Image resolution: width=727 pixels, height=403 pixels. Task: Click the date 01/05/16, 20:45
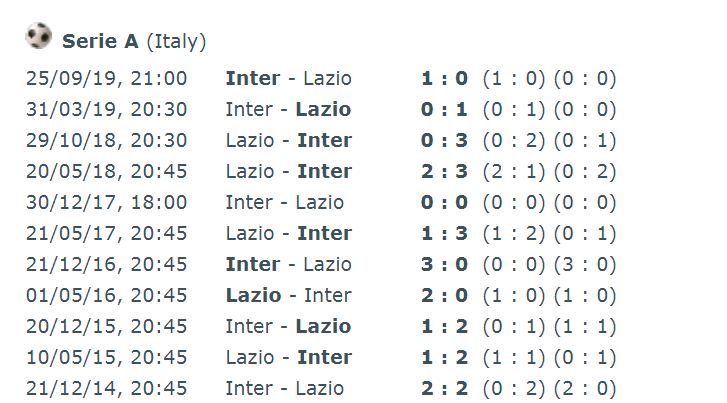click(x=106, y=295)
